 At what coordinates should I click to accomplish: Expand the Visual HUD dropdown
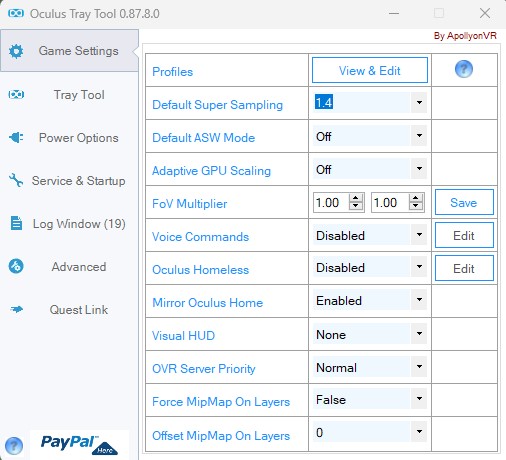[x=419, y=333]
